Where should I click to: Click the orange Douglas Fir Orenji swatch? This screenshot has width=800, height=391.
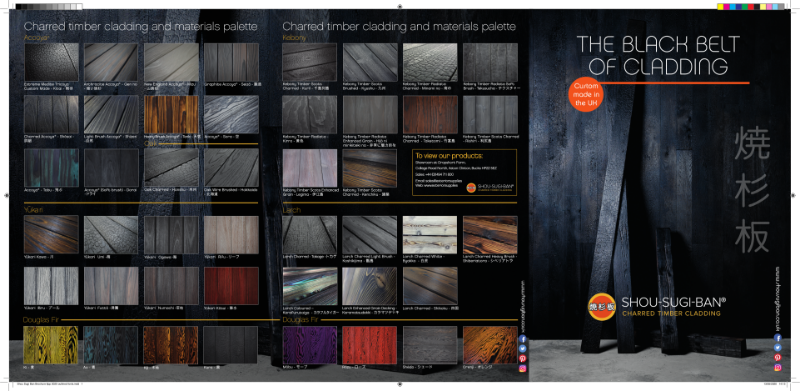pos(490,345)
